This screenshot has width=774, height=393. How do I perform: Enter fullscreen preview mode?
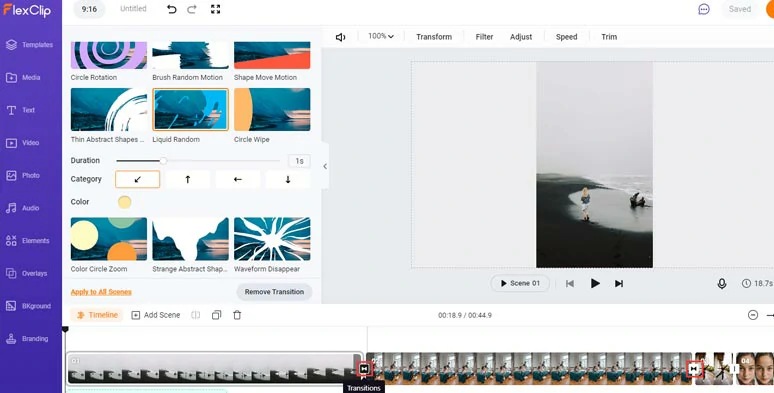click(215, 9)
